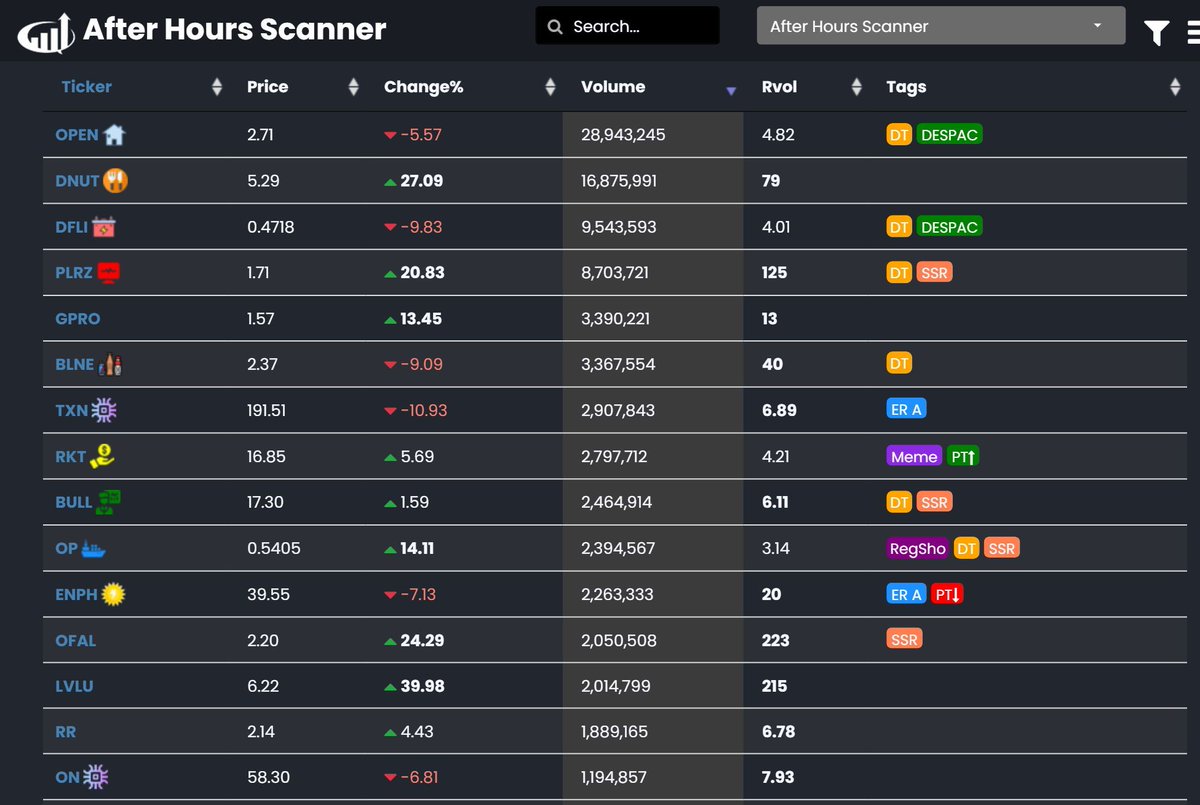Open the GPRO ticker link
This screenshot has height=805, width=1200.
point(78,319)
